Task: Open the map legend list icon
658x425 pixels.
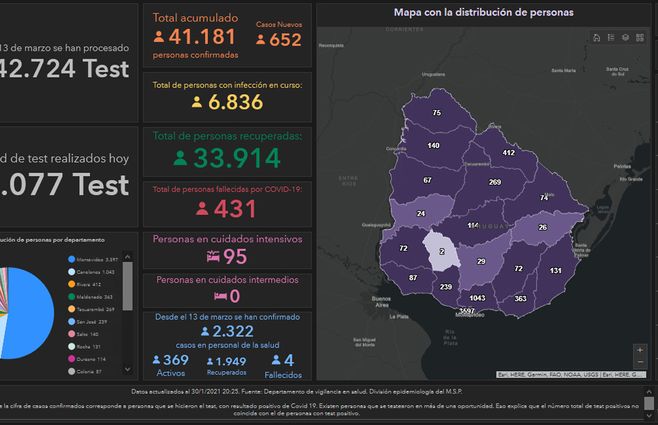Action: pos(611,38)
